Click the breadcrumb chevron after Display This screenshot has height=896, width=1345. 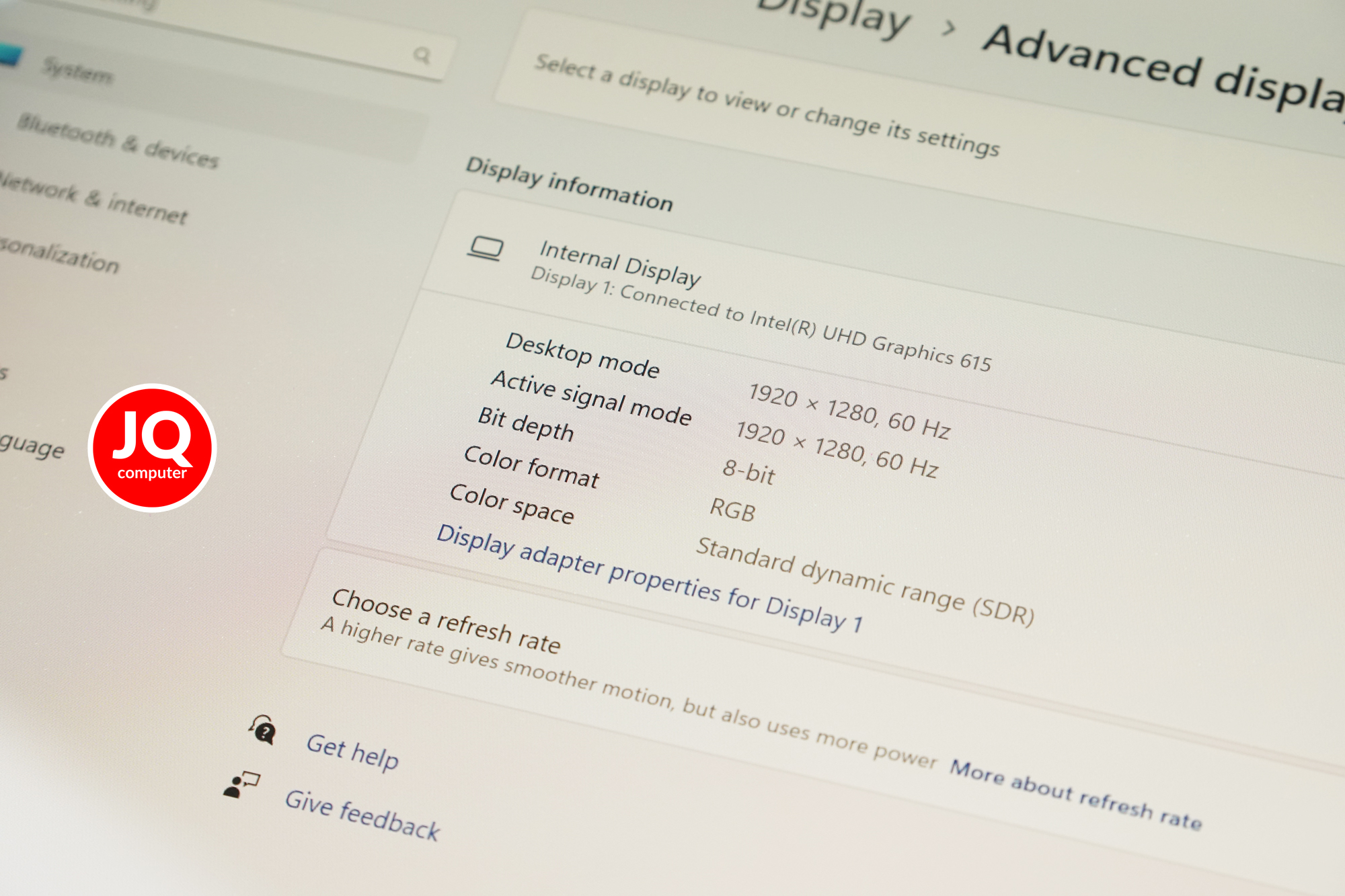tap(949, 28)
